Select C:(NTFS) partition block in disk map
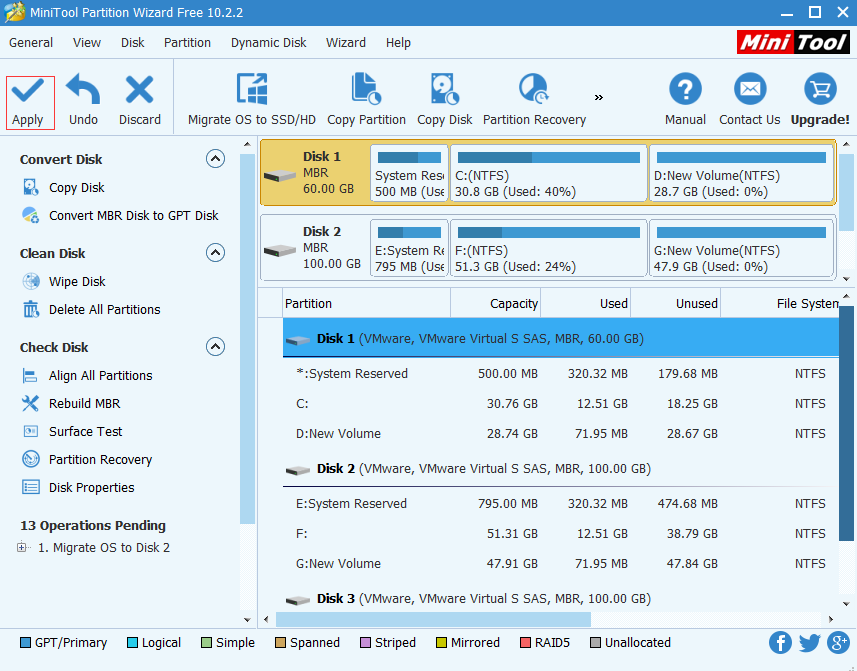This screenshot has height=671, width=857. [x=549, y=173]
